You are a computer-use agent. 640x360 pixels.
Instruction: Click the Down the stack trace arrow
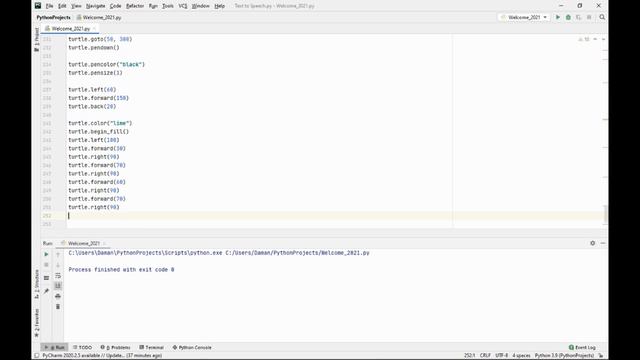pyautogui.click(x=58, y=265)
